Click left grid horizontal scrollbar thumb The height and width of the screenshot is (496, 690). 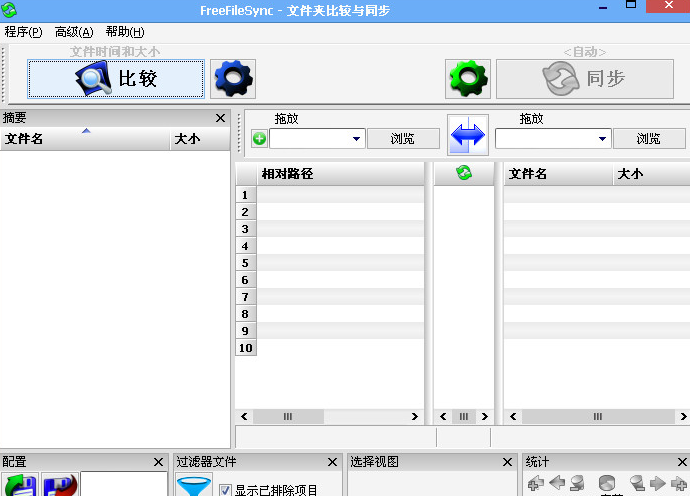click(x=288, y=416)
